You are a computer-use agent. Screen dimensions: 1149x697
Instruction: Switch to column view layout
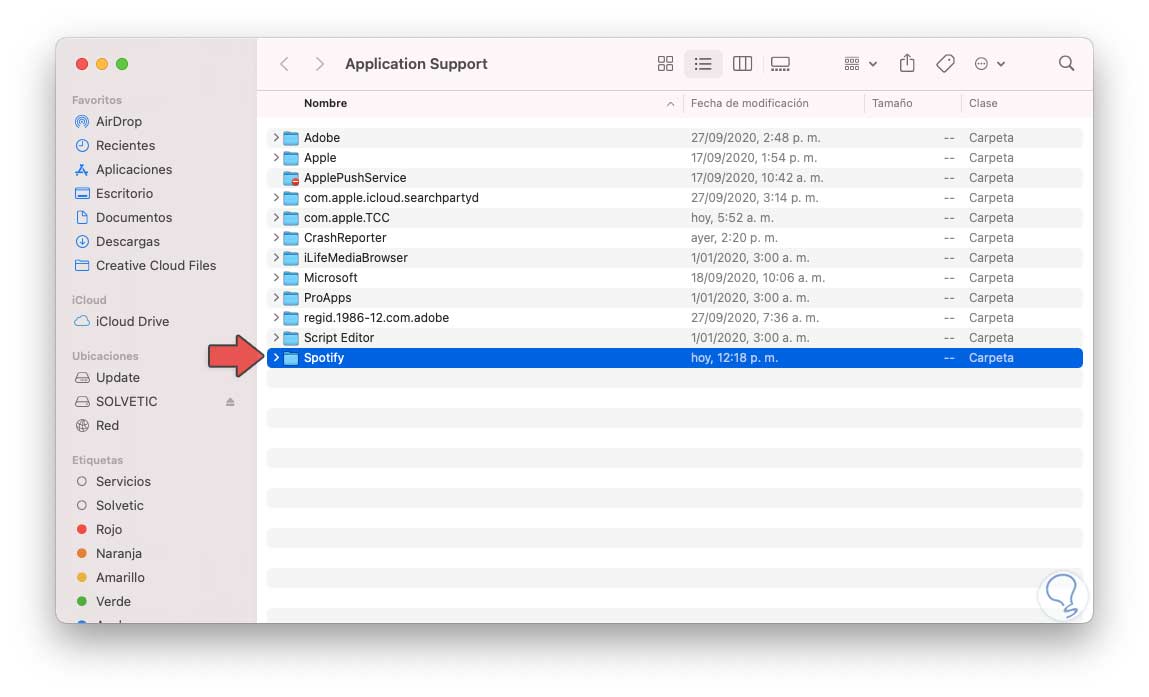742,63
